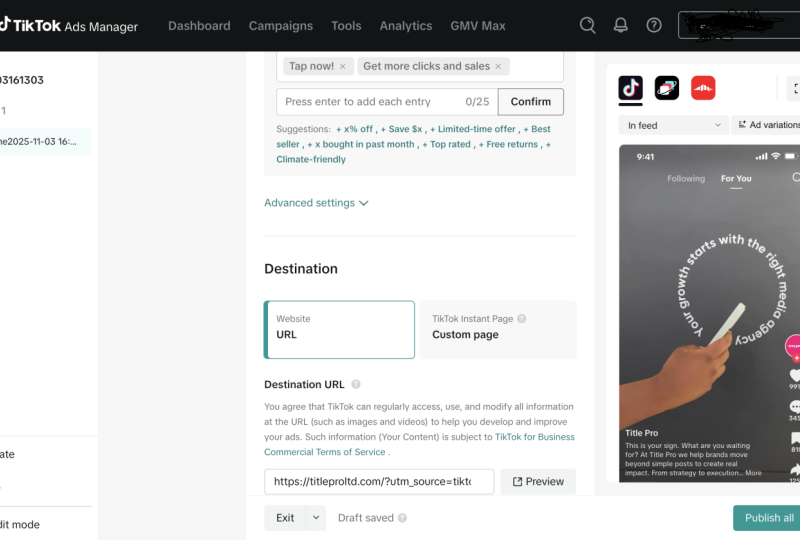Viewport: 800px width, 540px height.
Task: Click the Confirm button
Action: (x=531, y=102)
